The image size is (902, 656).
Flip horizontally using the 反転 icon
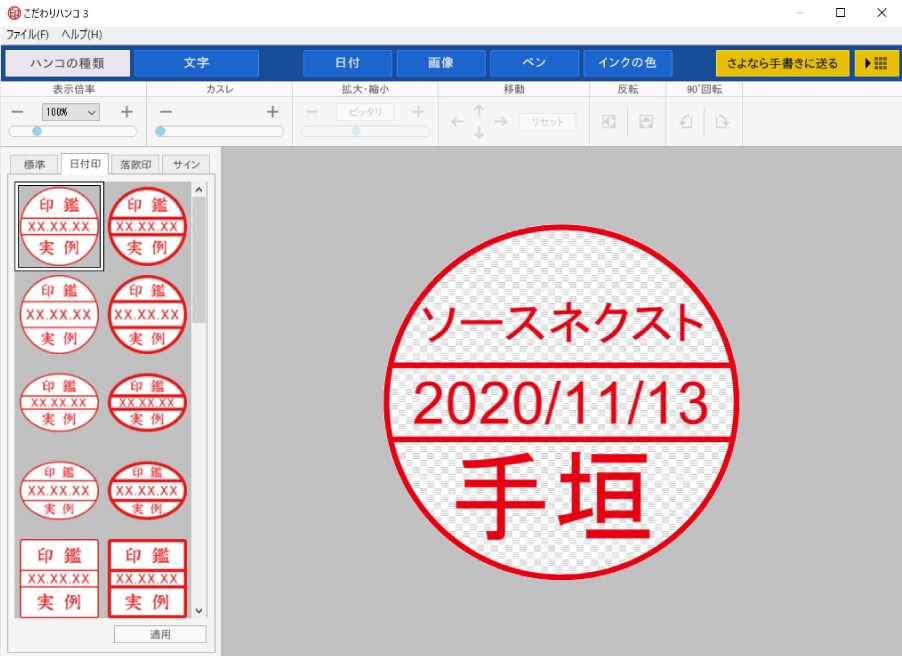pos(609,121)
